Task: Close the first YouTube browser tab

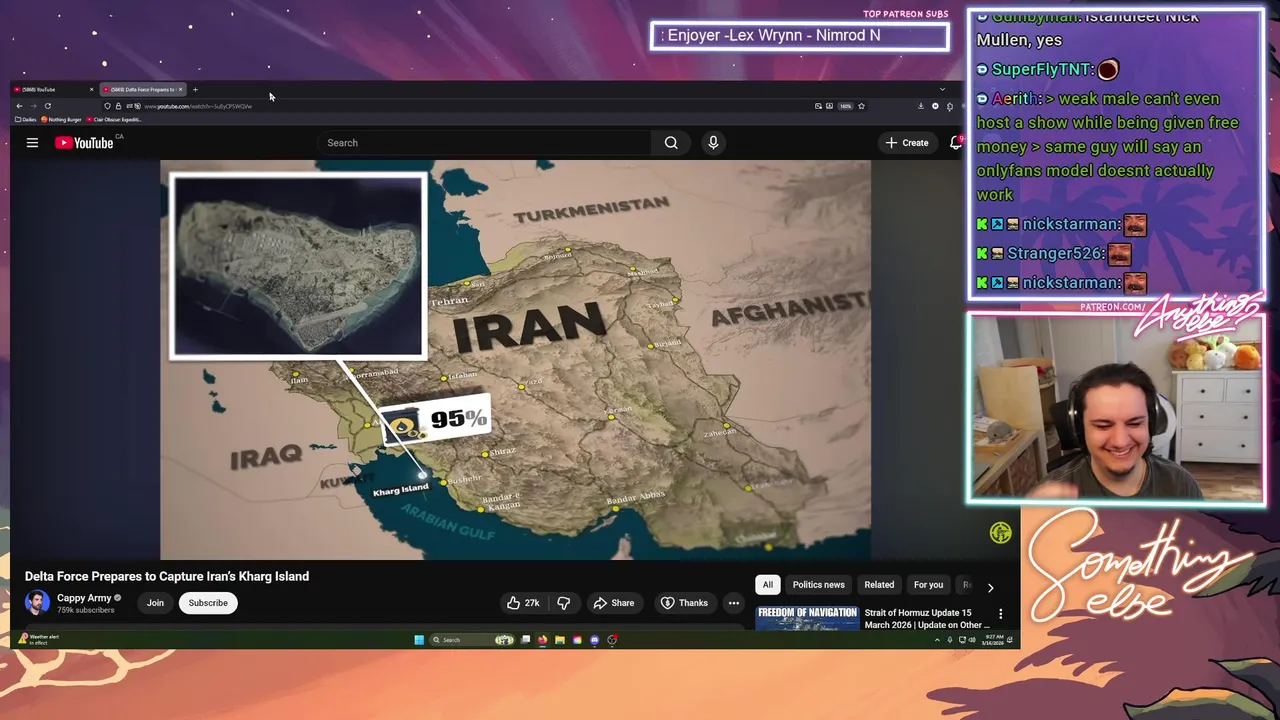Action: point(91,90)
